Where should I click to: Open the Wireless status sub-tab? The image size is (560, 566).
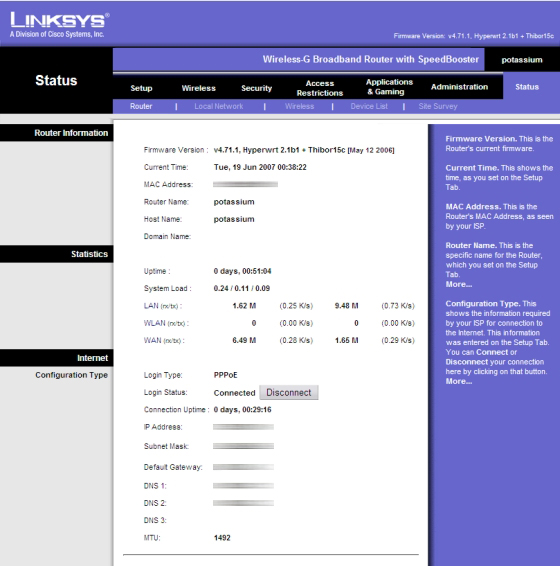point(299,106)
